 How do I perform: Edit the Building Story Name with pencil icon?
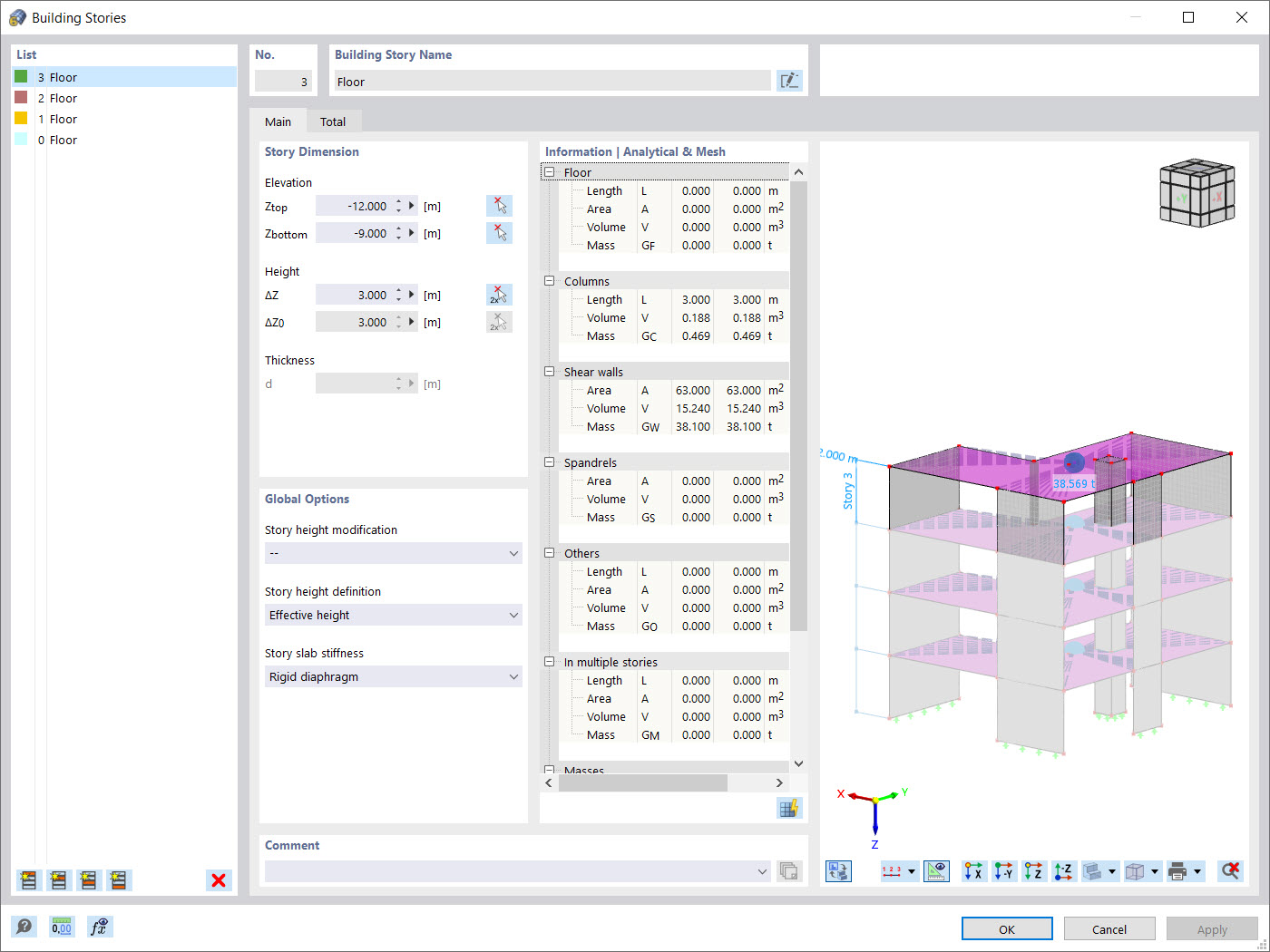pyautogui.click(x=789, y=80)
